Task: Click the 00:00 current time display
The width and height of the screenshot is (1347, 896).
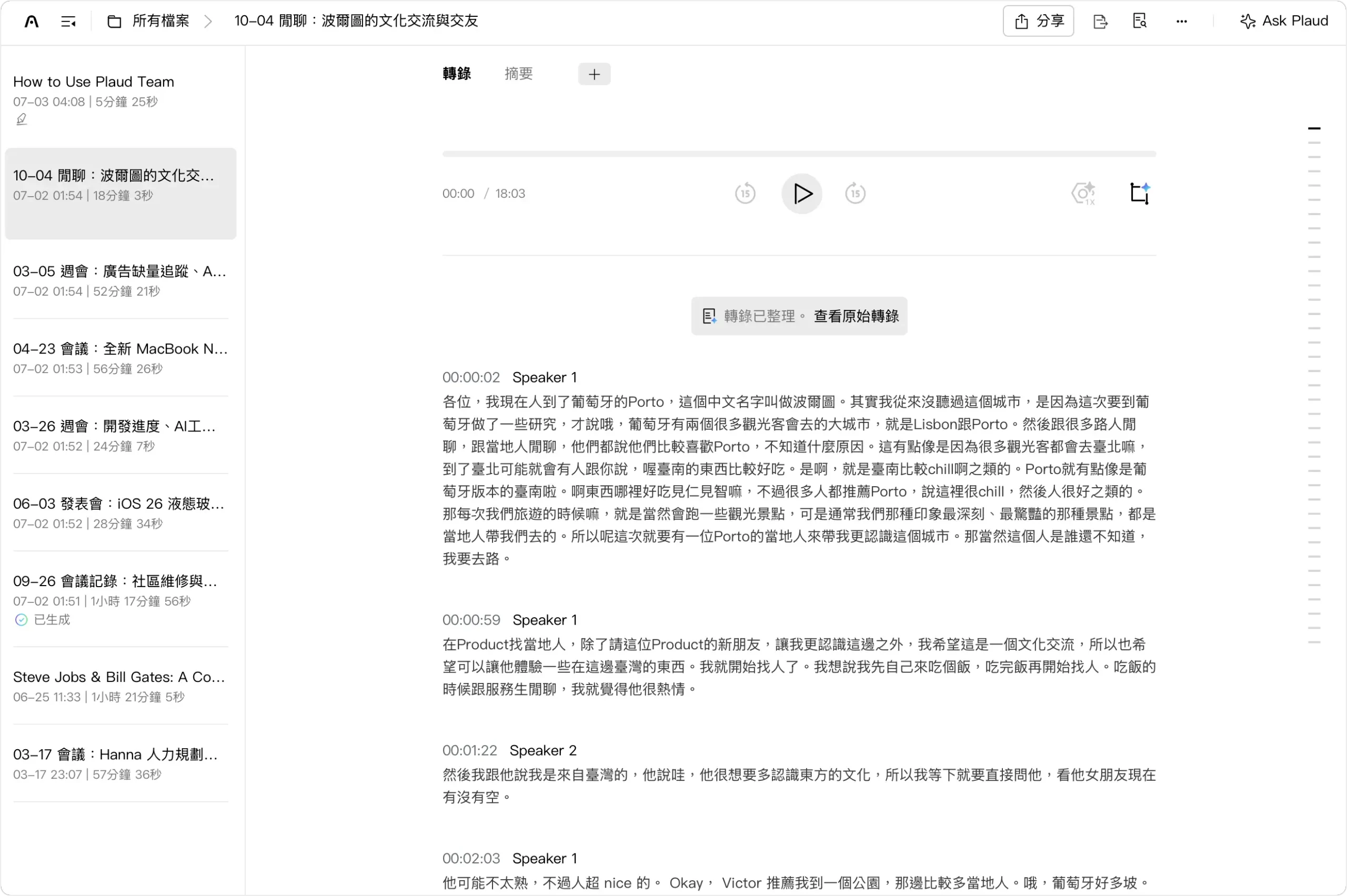Action: [x=458, y=194]
